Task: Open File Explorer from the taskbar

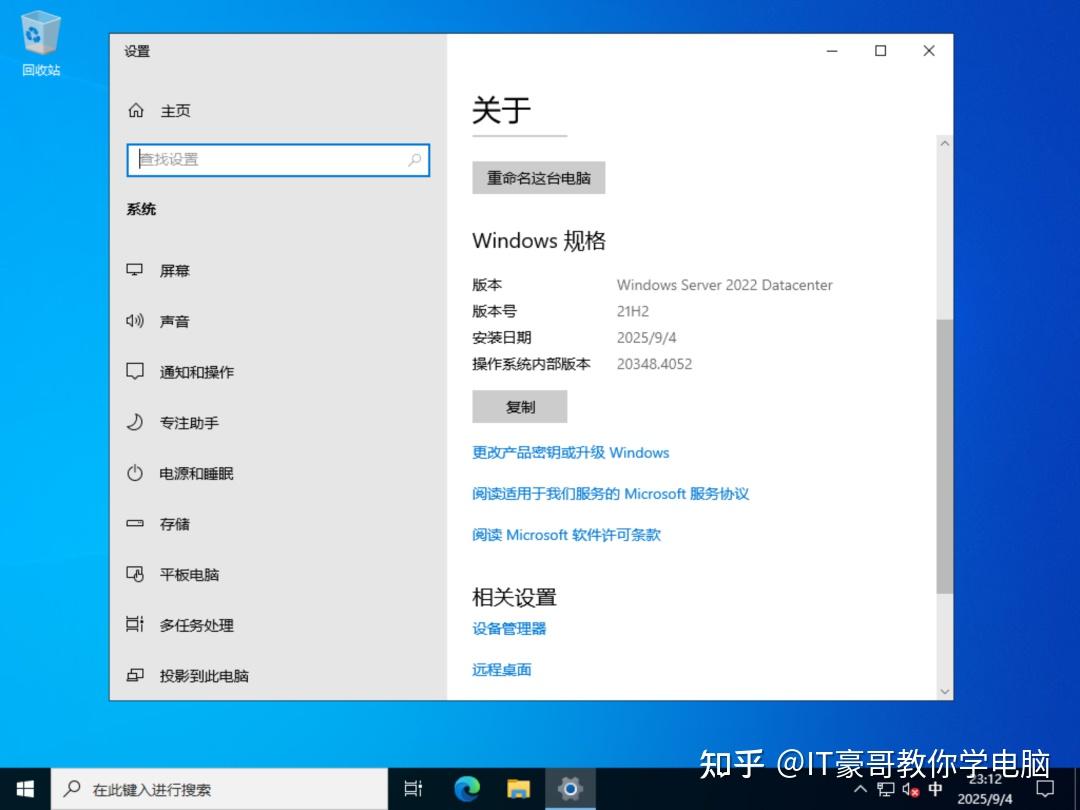Action: 518,789
